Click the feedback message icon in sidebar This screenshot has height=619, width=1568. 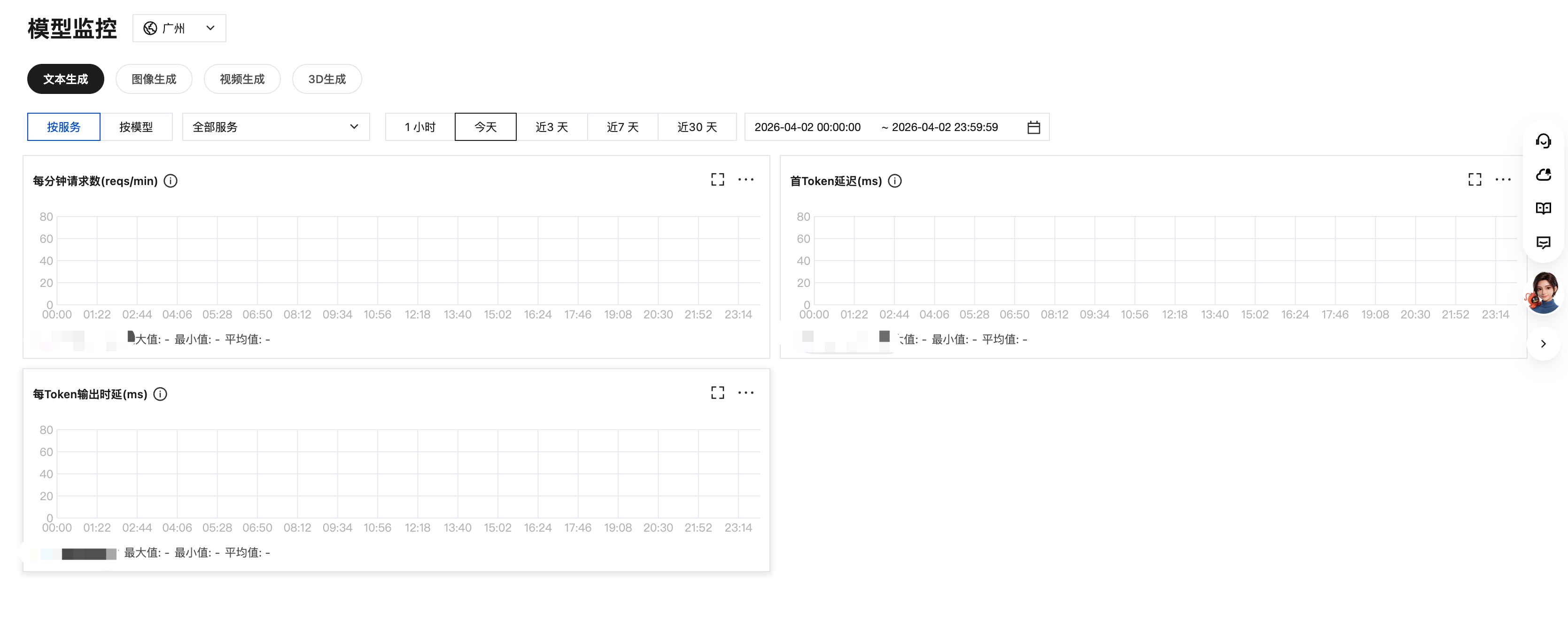coord(1543,242)
